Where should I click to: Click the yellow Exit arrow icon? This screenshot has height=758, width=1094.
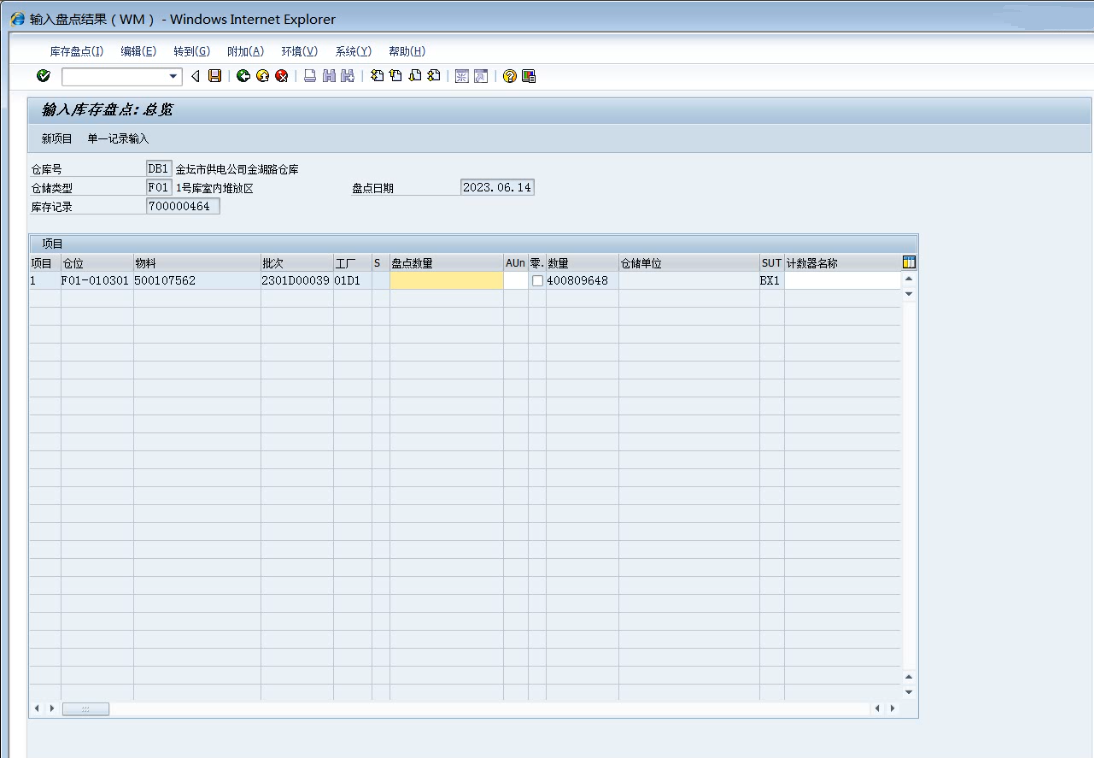(262, 77)
